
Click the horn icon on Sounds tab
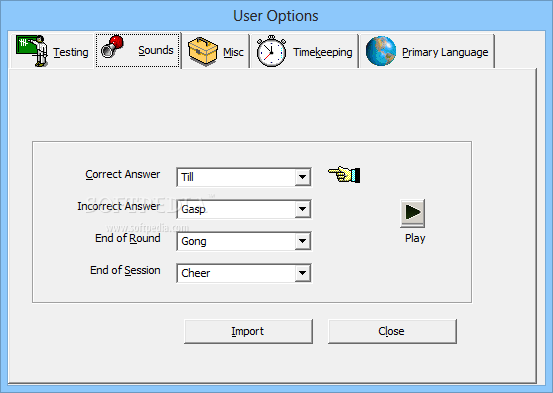113,47
